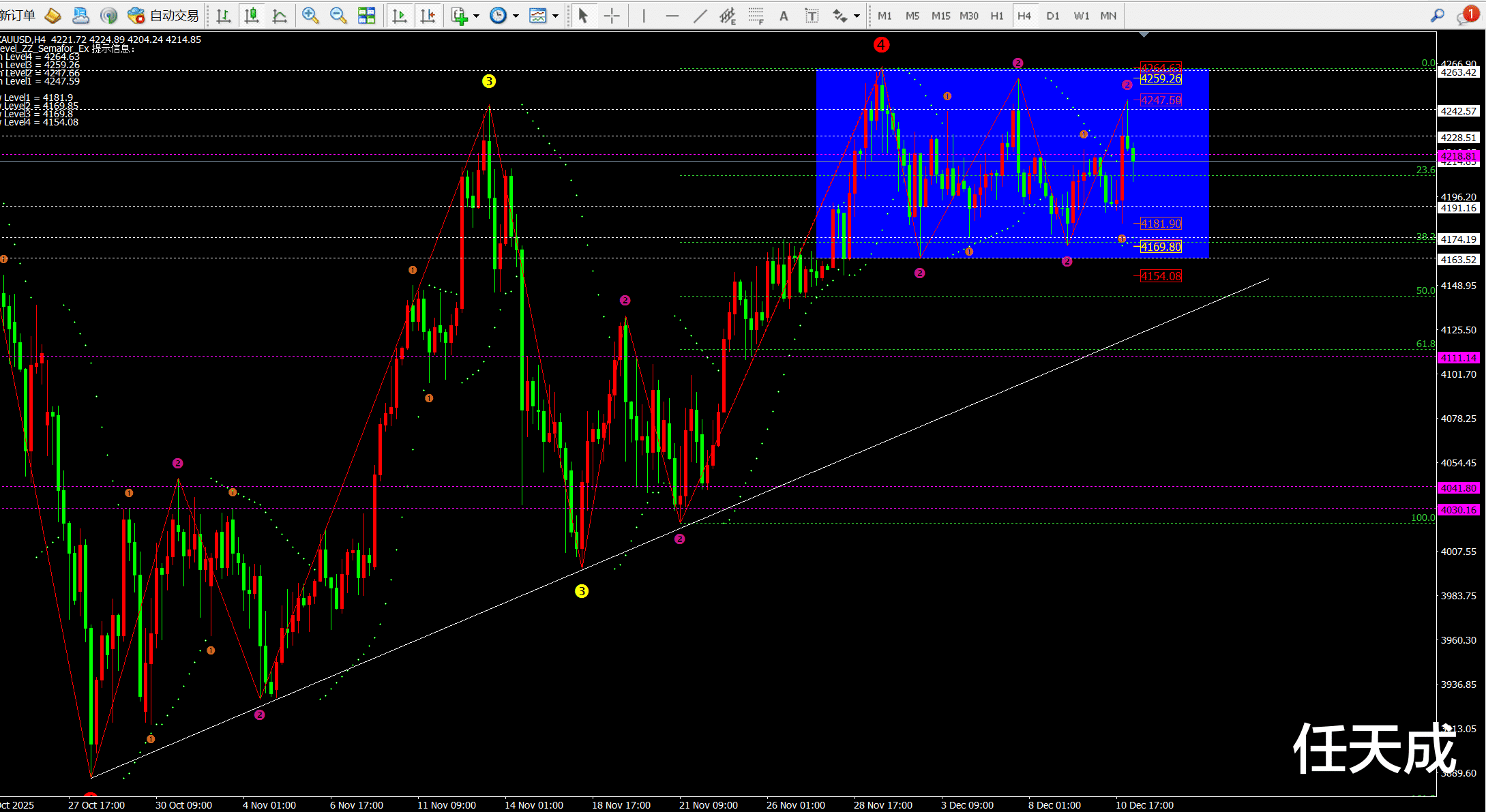The image size is (1486, 812).
Task: Draw with the trendline tool
Action: tap(700, 16)
